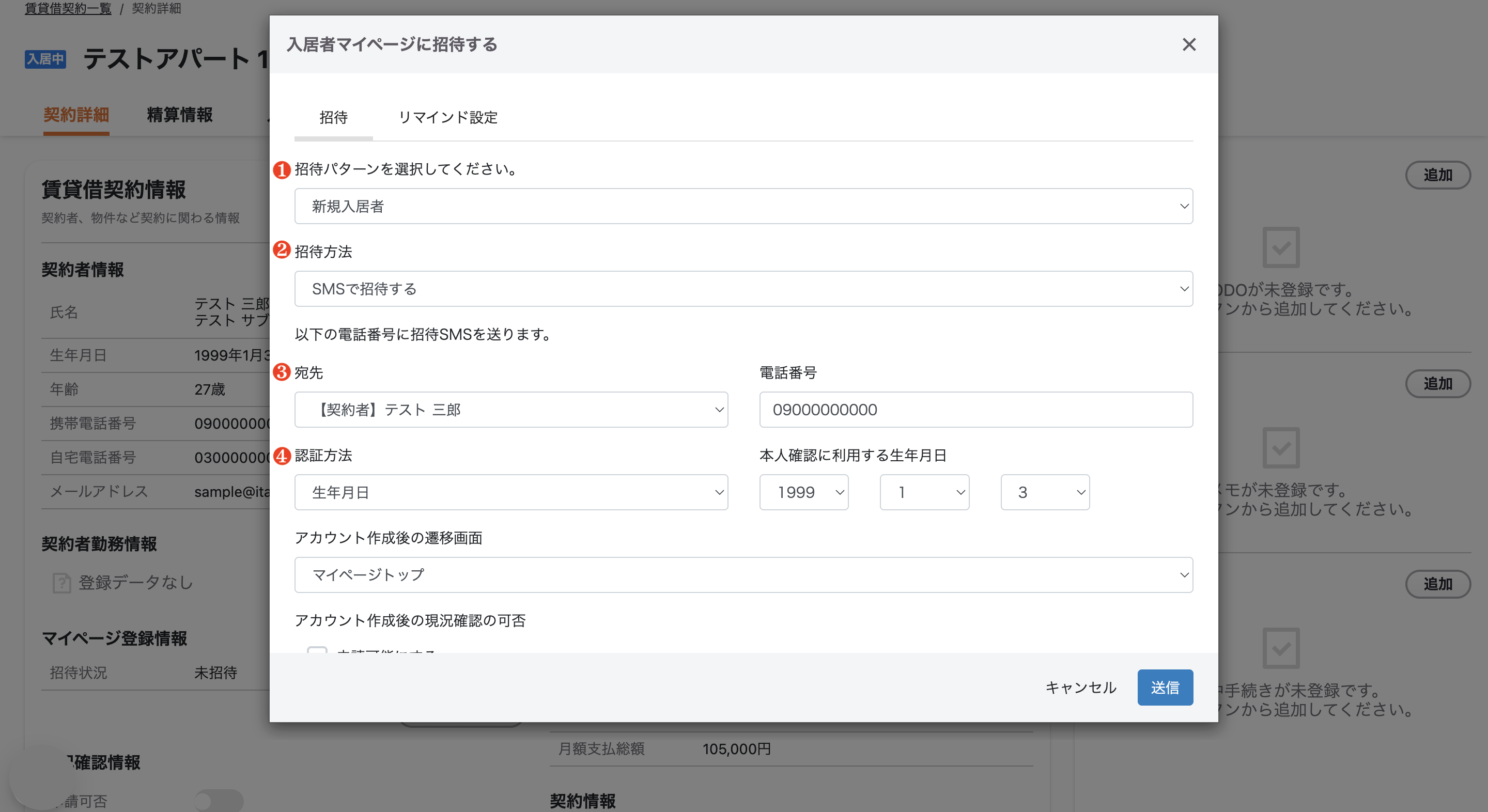Click the 追加 button in the TODO section
Image resolution: width=1488 pixels, height=812 pixels.
[1438, 175]
